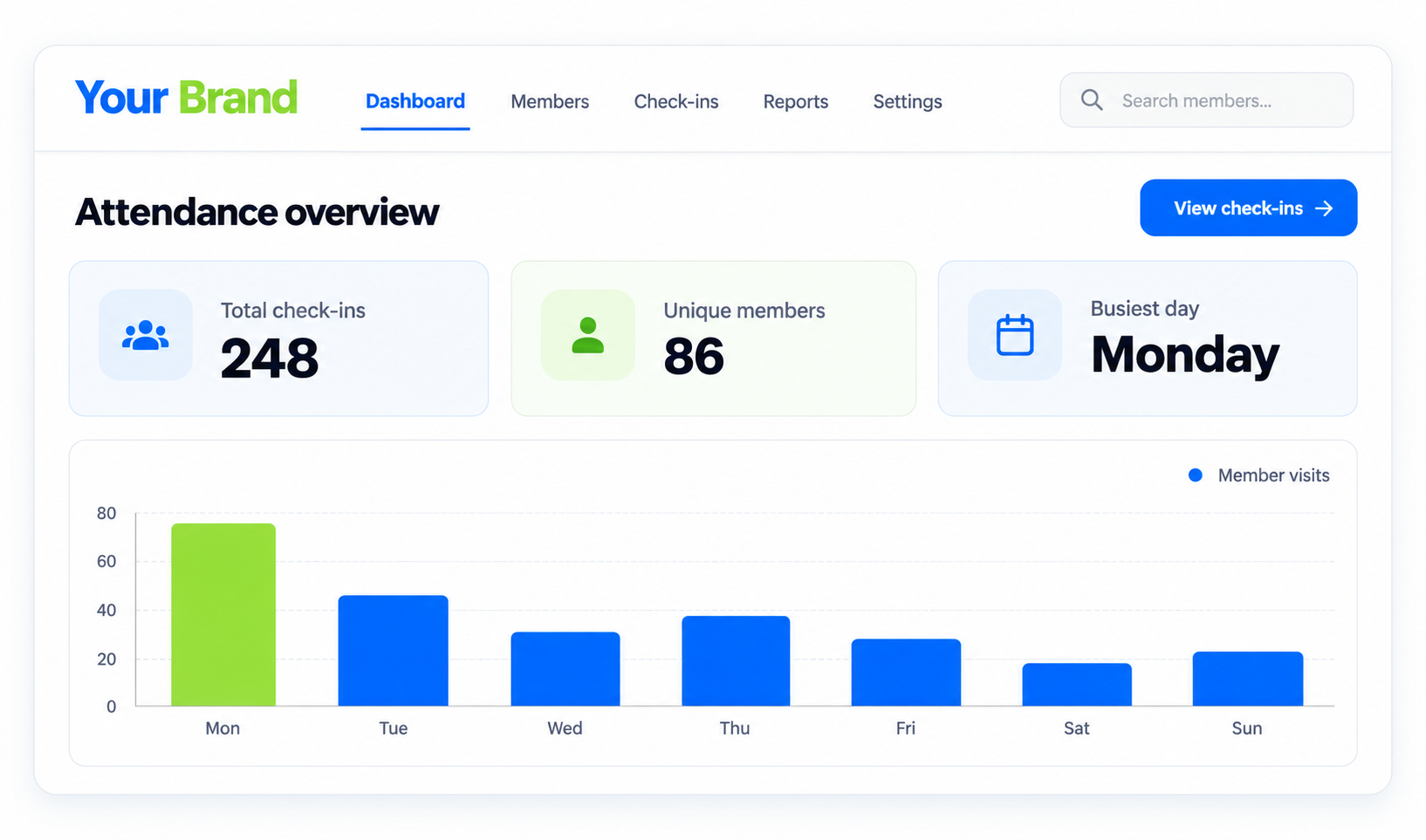The width and height of the screenshot is (1426, 840).
Task: Click the magnifying glass search icon
Action: tap(1092, 99)
